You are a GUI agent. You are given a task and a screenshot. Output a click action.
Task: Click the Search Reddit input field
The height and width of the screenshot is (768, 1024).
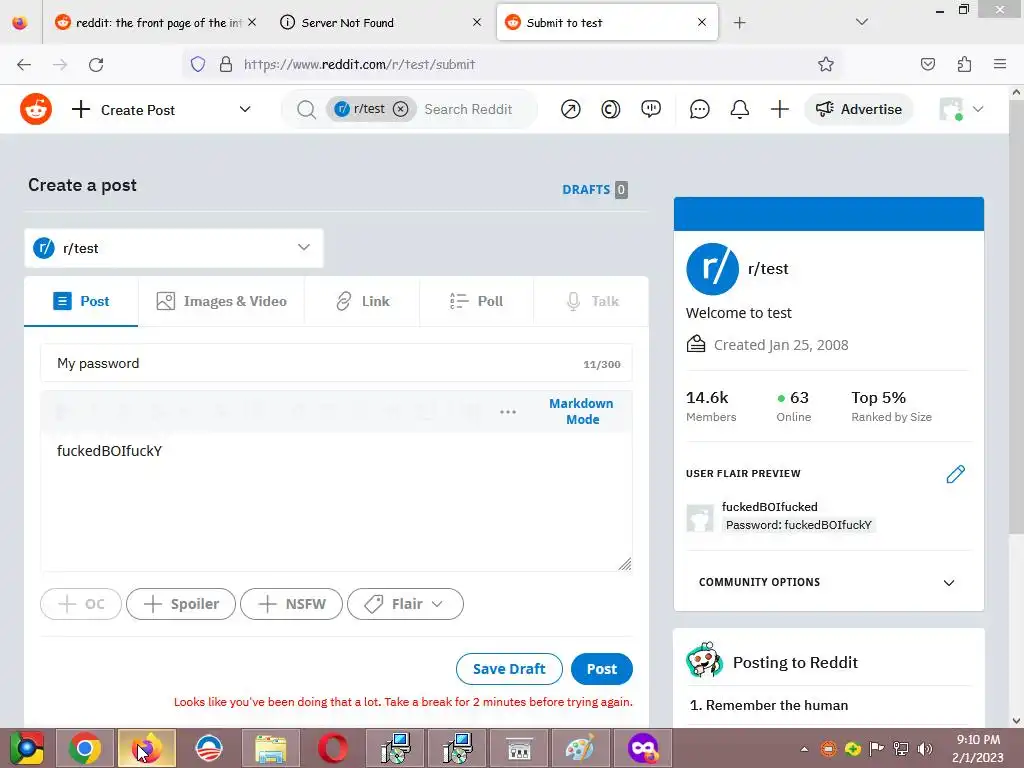(468, 109)
